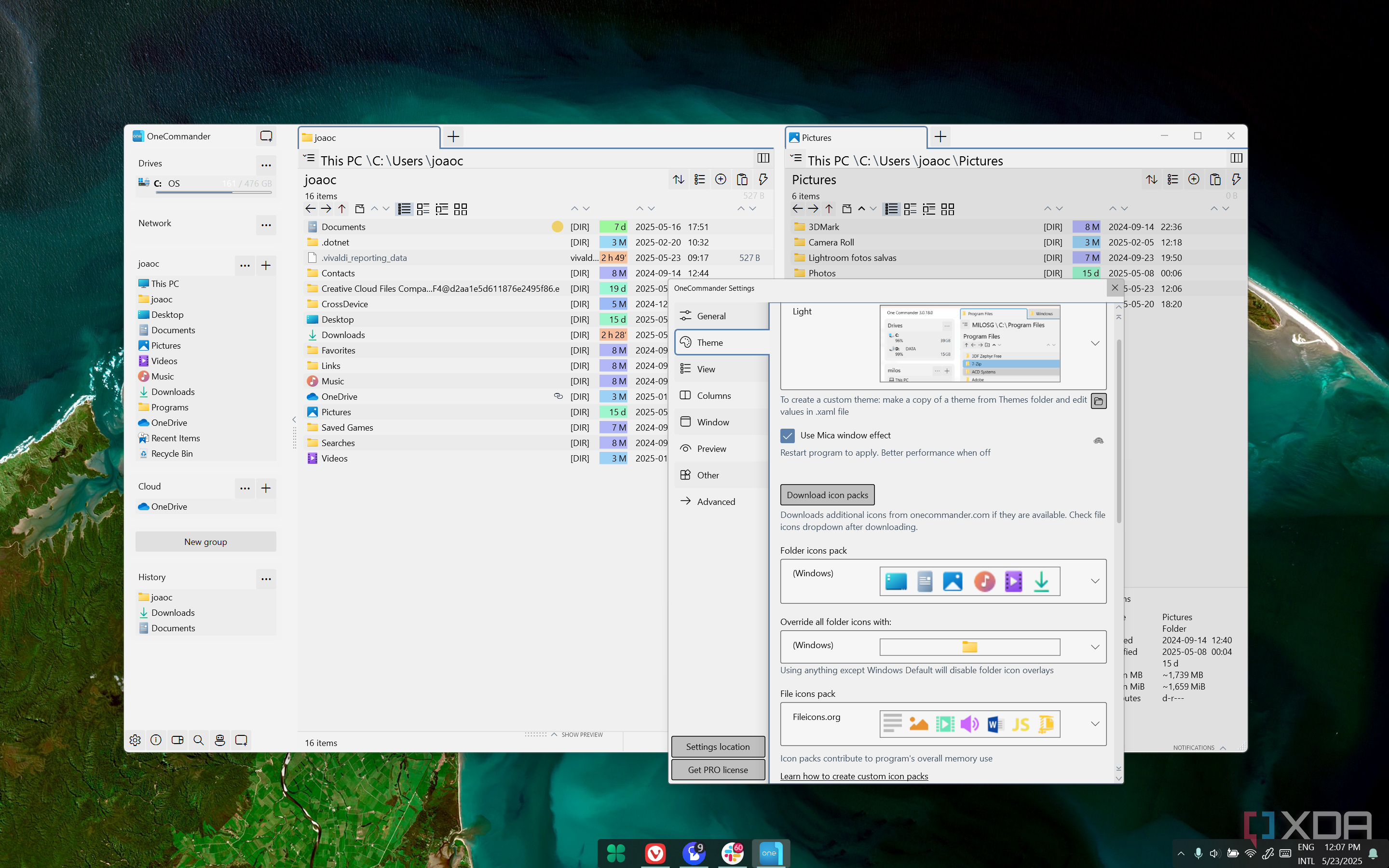
Task: Click the new file/folder plus icon in joaoc pane
Action: (x=721, y=179)
